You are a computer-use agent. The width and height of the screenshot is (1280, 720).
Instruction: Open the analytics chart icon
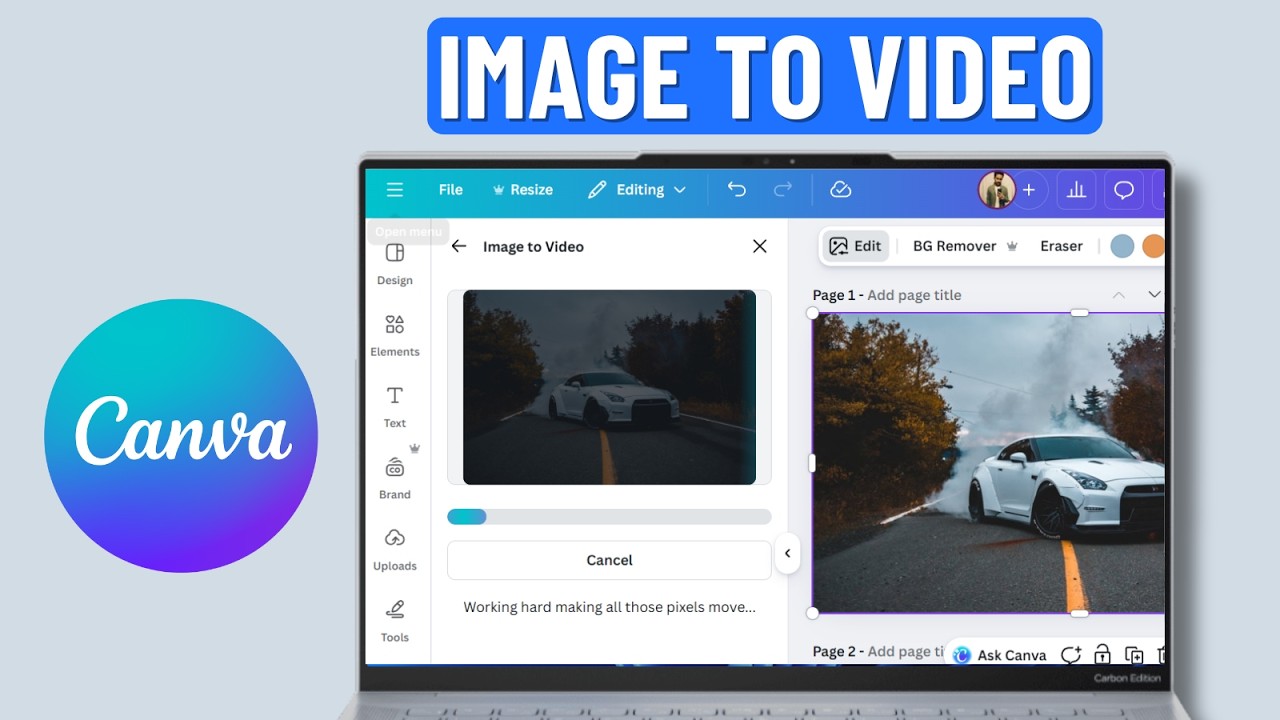pyautogui.click(x=1077, y=190)
